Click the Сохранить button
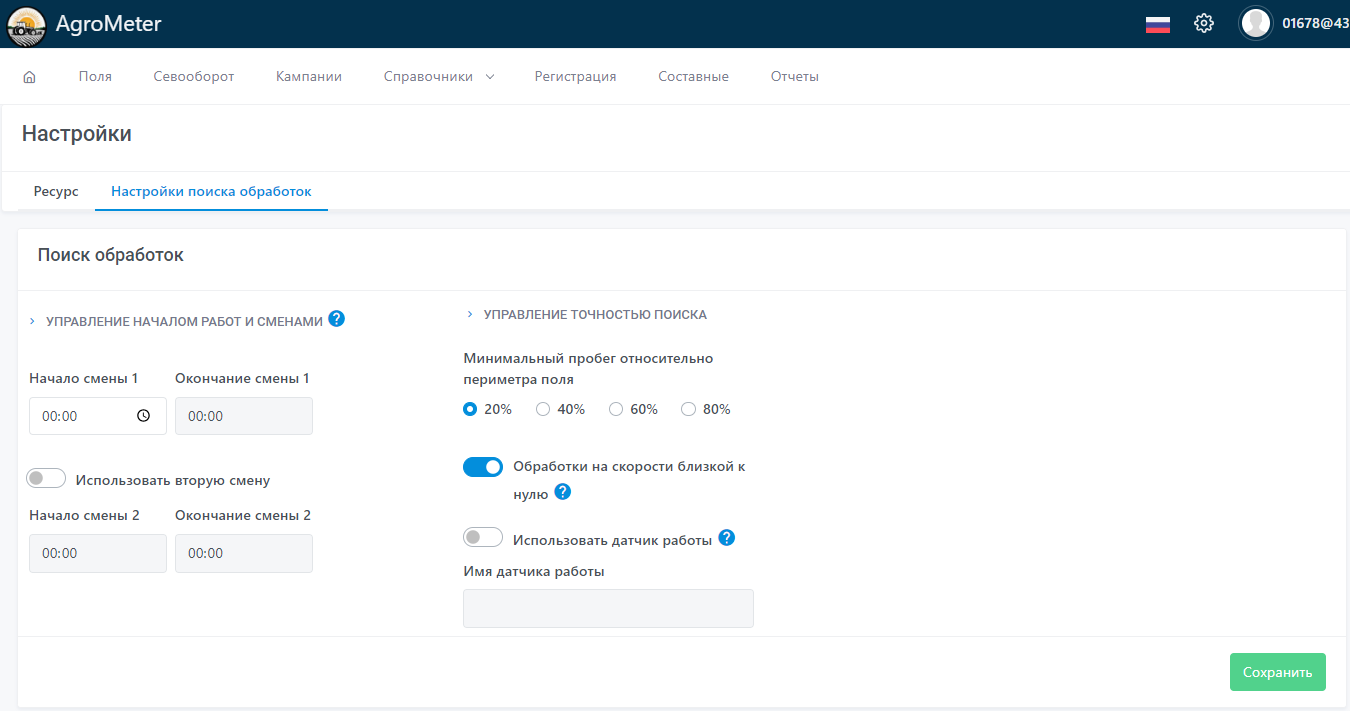This screenshot has height=711, width=1350. pos(1277,671)
